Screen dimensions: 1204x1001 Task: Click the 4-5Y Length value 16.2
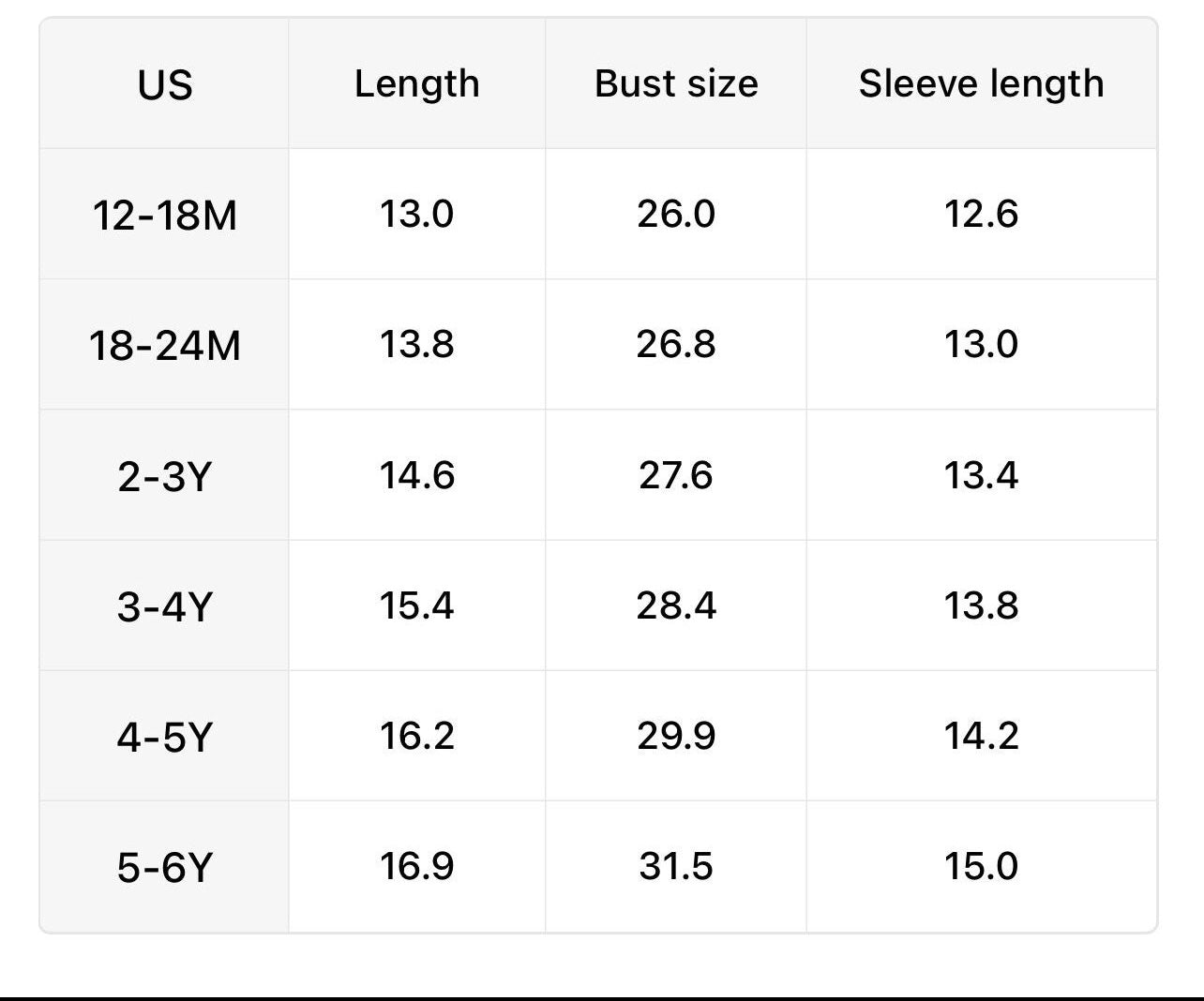click(x=417, y=737)
